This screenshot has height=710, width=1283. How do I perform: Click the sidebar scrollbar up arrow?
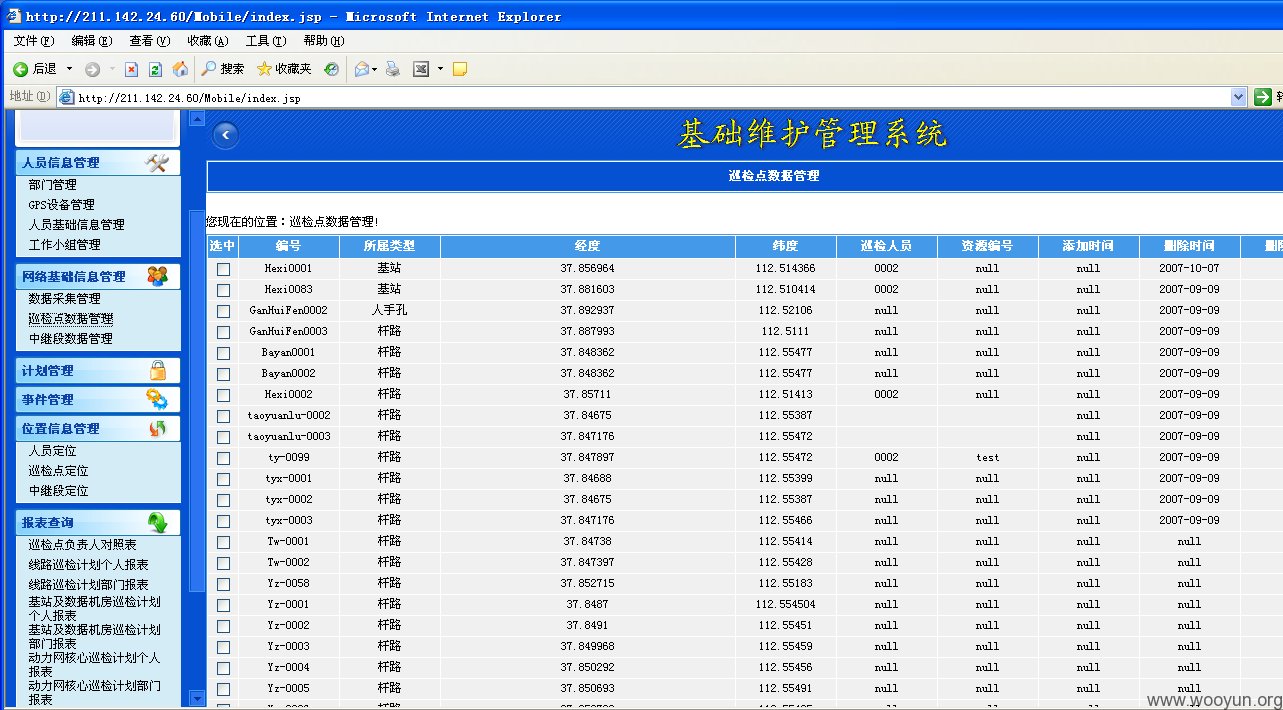(197, 119)
